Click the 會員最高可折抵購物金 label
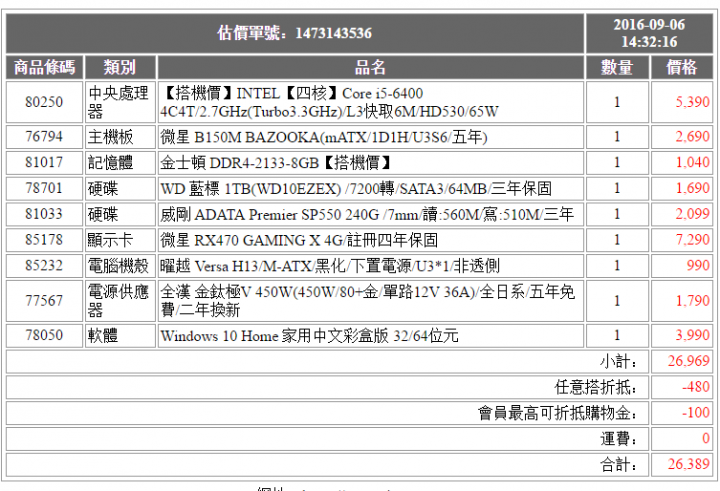 point(558,413)
